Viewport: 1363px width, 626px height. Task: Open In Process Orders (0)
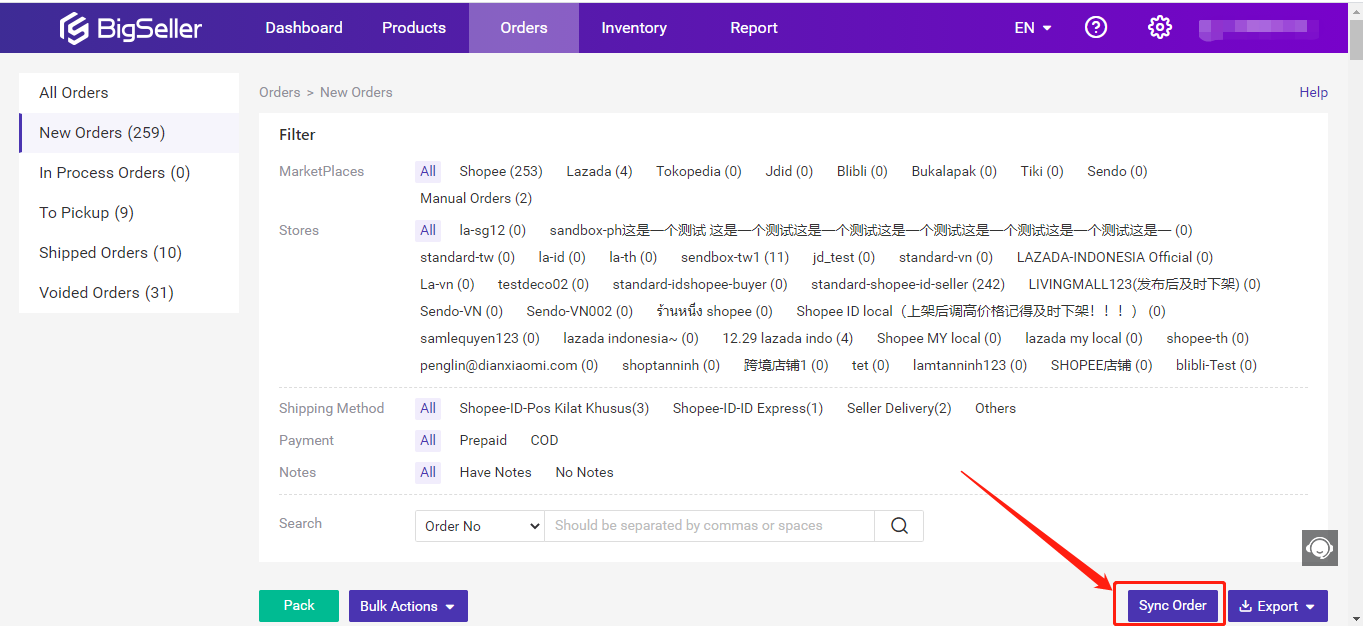[x=129, y=173]
